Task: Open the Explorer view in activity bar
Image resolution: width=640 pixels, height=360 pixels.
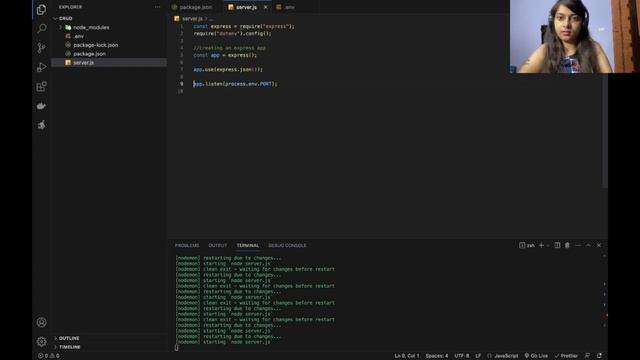Action: point(41,9)
